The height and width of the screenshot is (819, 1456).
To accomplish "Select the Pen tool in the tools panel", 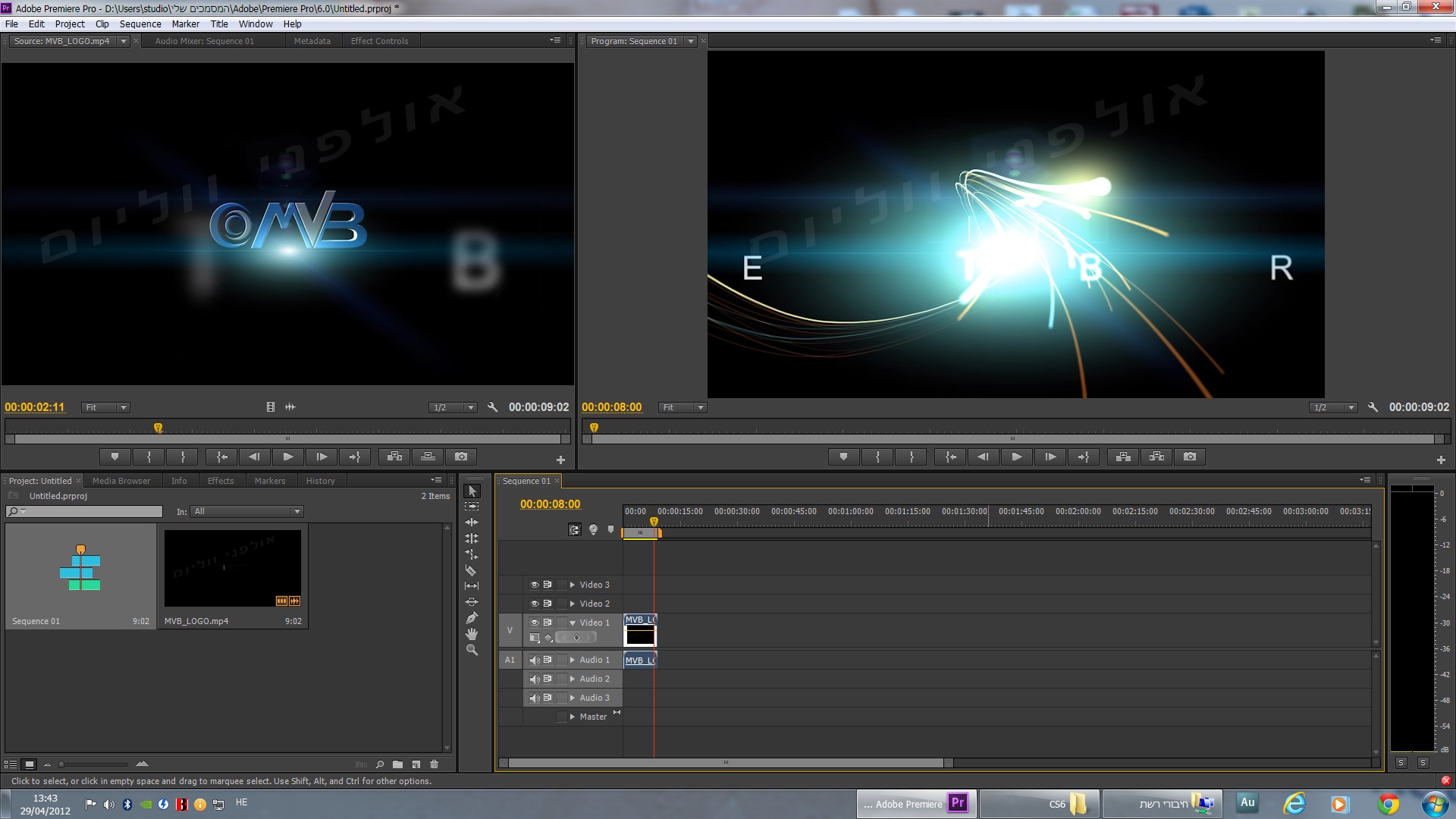I will (471, 618).
